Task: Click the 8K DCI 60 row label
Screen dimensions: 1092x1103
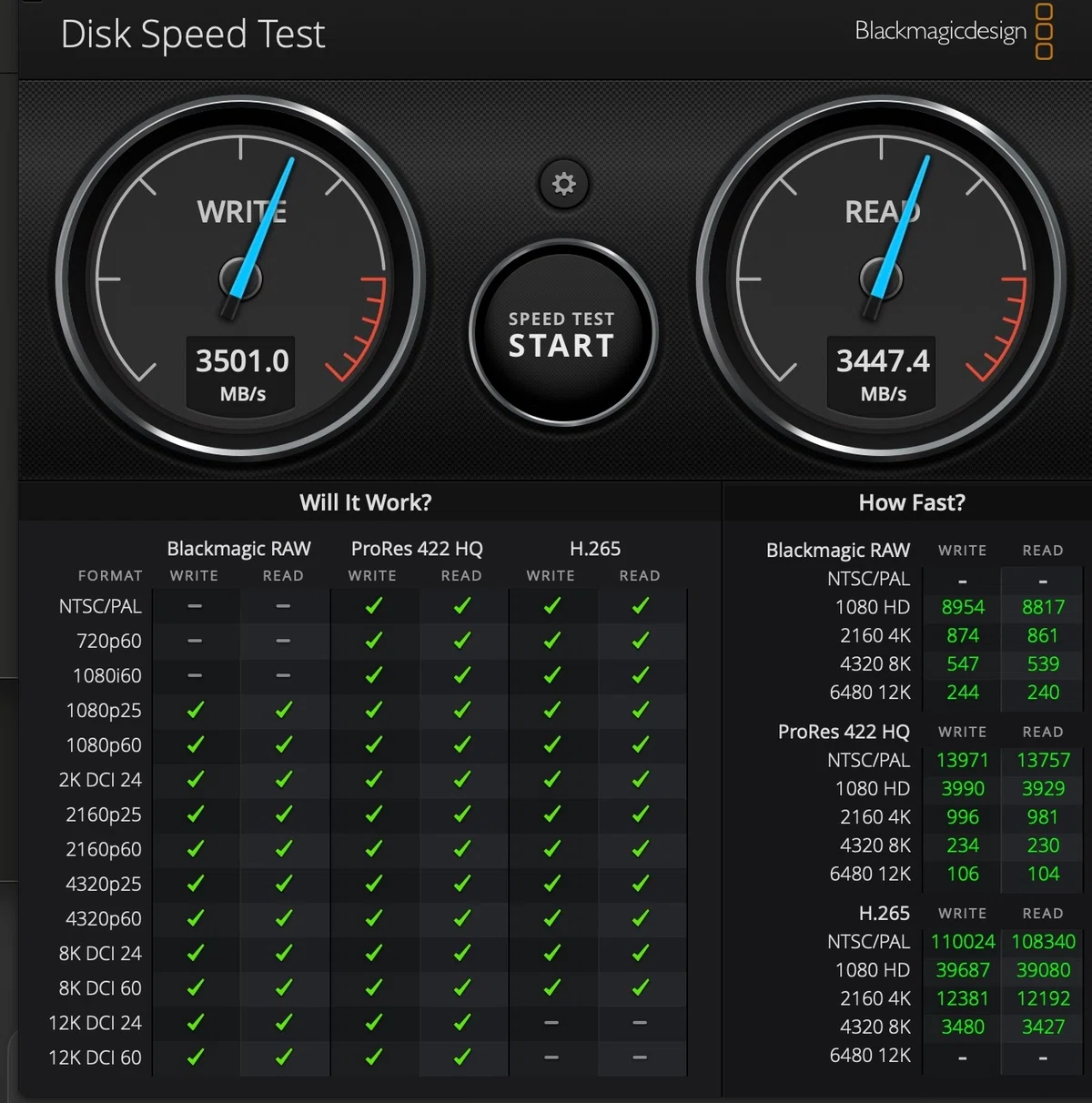Action: 100,987
